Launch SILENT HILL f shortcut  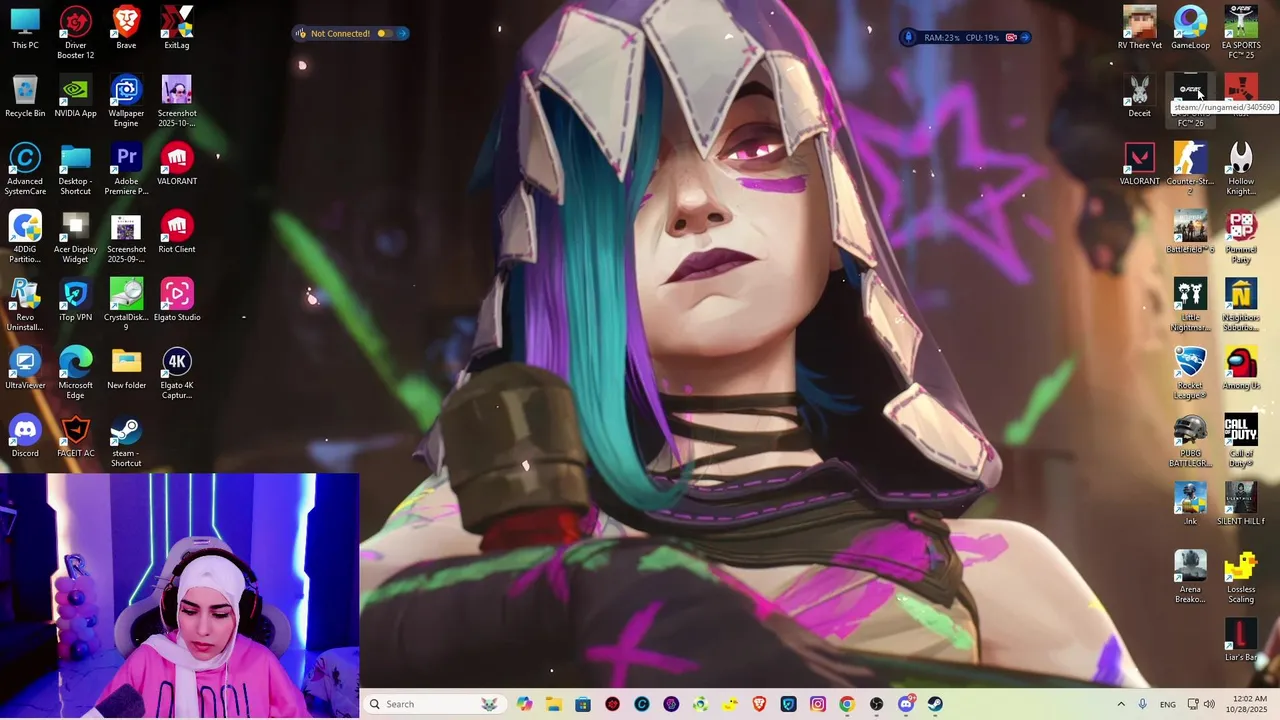[x=1241, y=504]
